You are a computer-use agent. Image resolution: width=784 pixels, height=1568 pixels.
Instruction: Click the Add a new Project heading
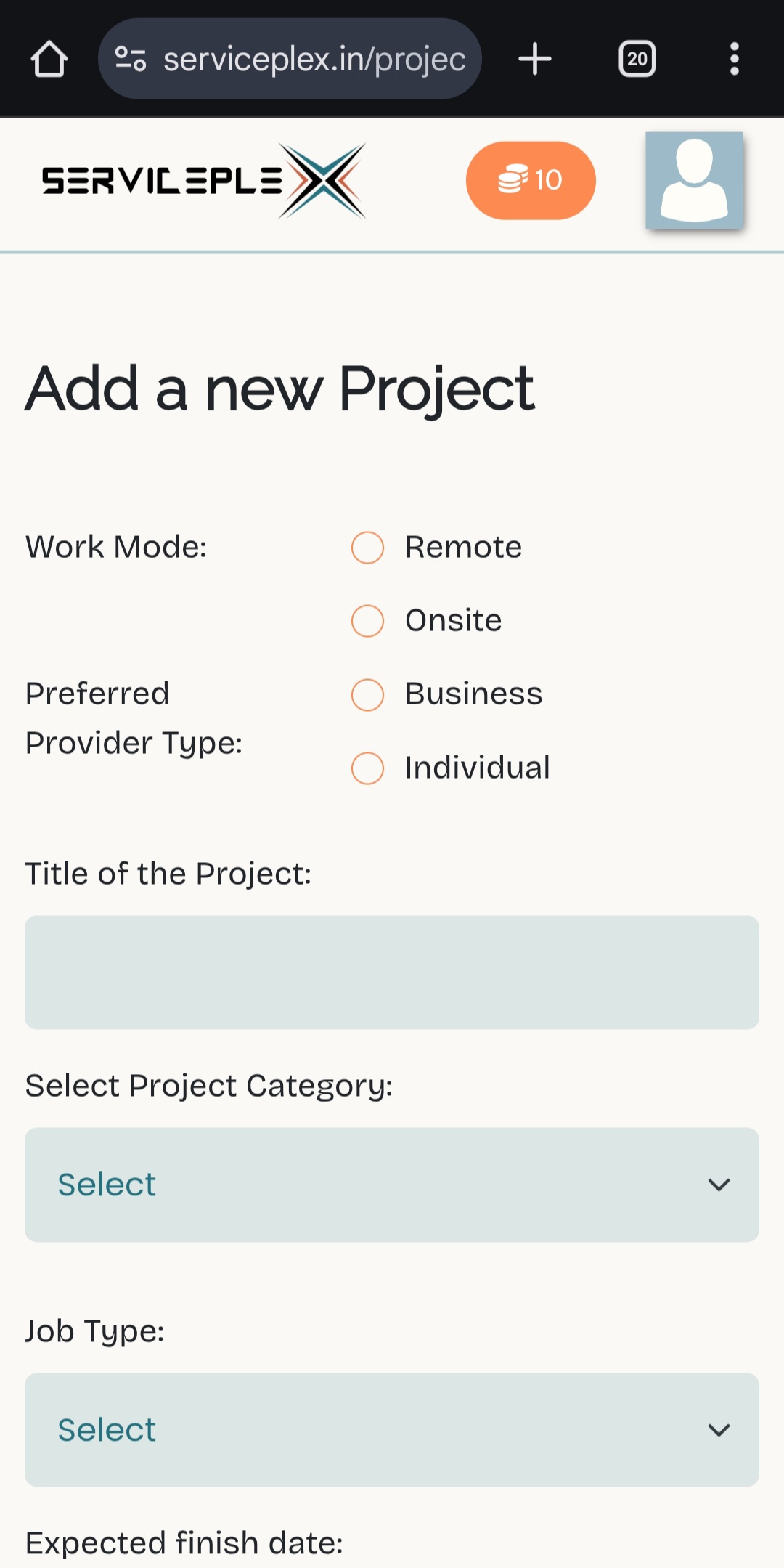tap(279, 387)
